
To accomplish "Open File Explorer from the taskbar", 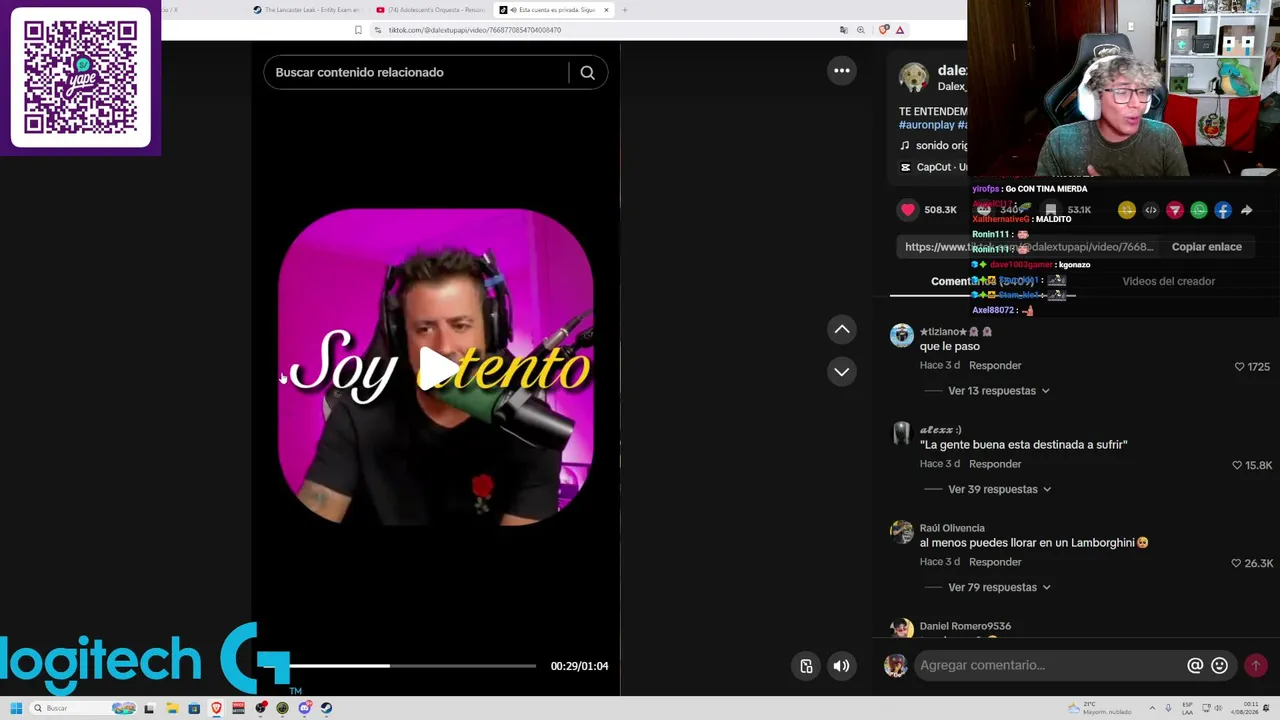I will point(172,708).
